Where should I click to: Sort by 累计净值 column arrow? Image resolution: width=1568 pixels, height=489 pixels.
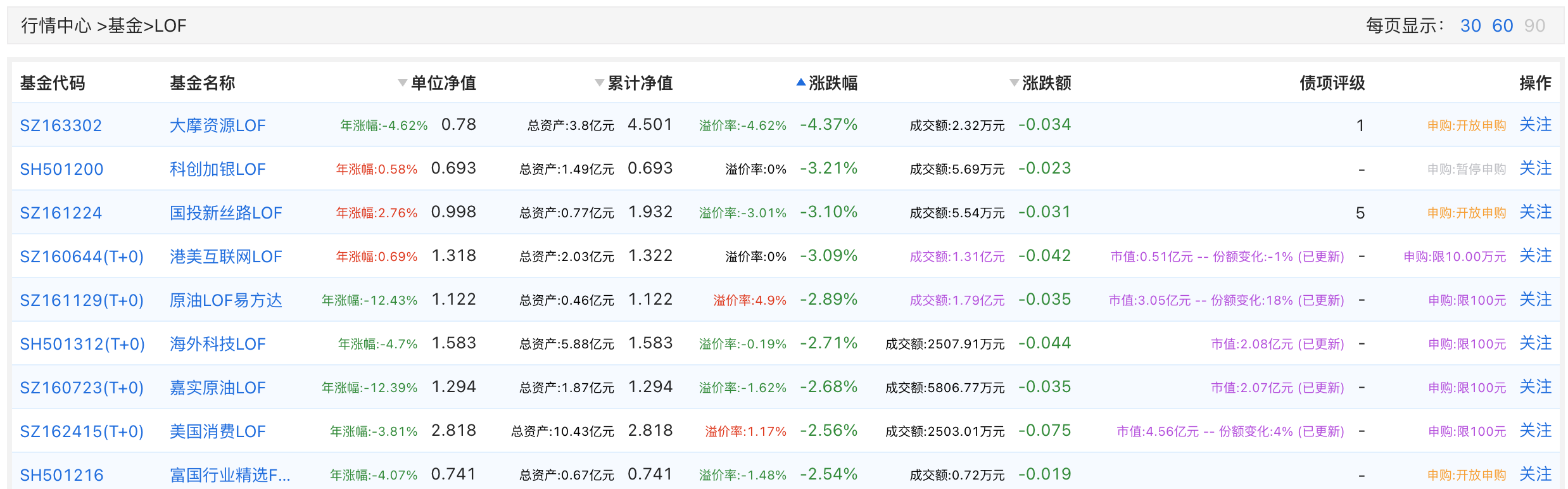click(599, 83)
